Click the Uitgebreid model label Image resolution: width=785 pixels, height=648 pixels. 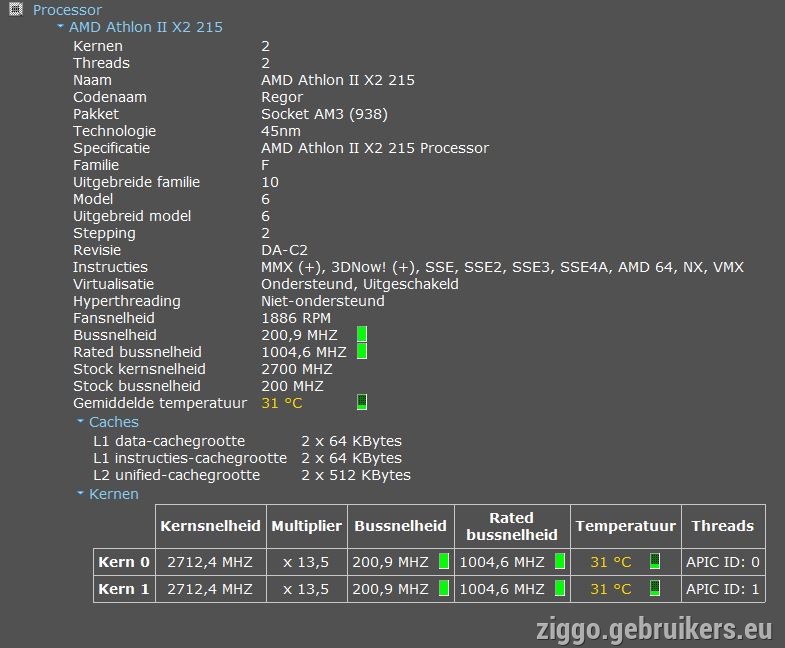132,216
